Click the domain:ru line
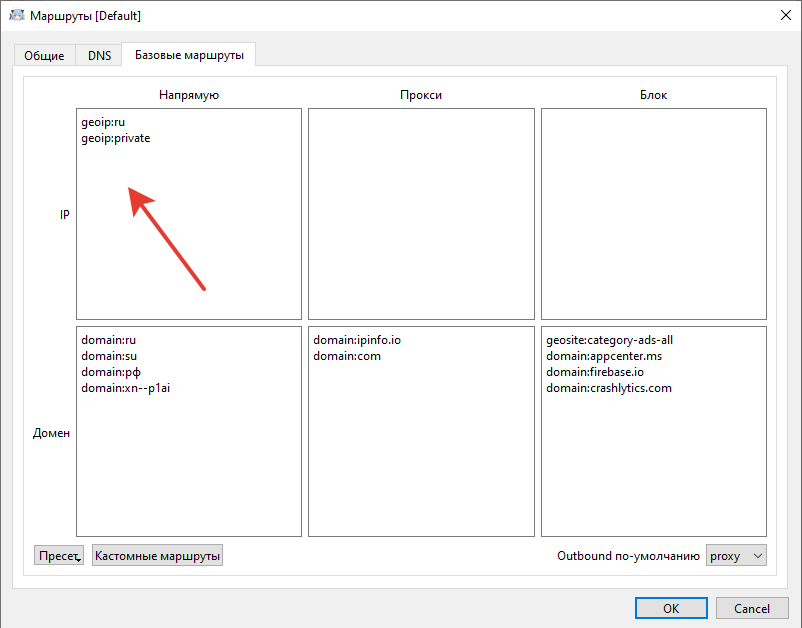 [108, 340]
